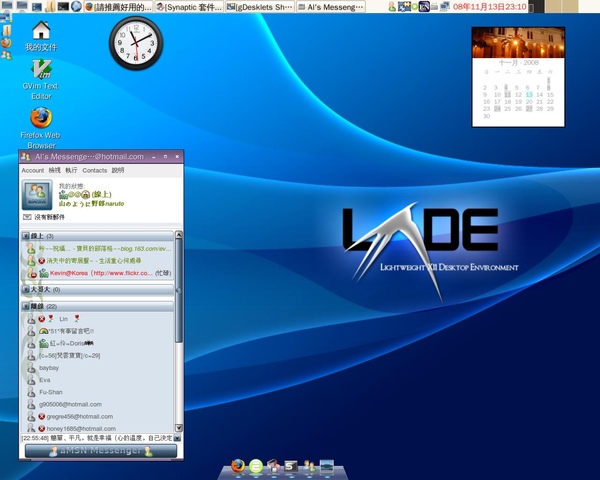Click the mail envelope icon near 沒有新郵件
Image resolution: width=600 pixels, height=480 pixels.
(x=27, y=217)
